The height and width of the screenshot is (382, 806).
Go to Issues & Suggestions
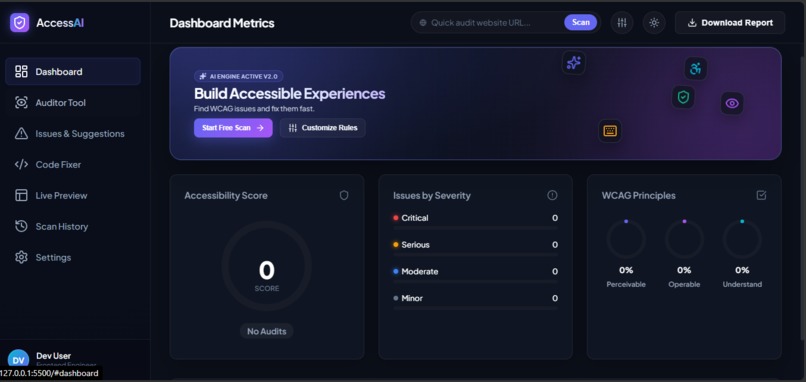[x=72, y=134]
